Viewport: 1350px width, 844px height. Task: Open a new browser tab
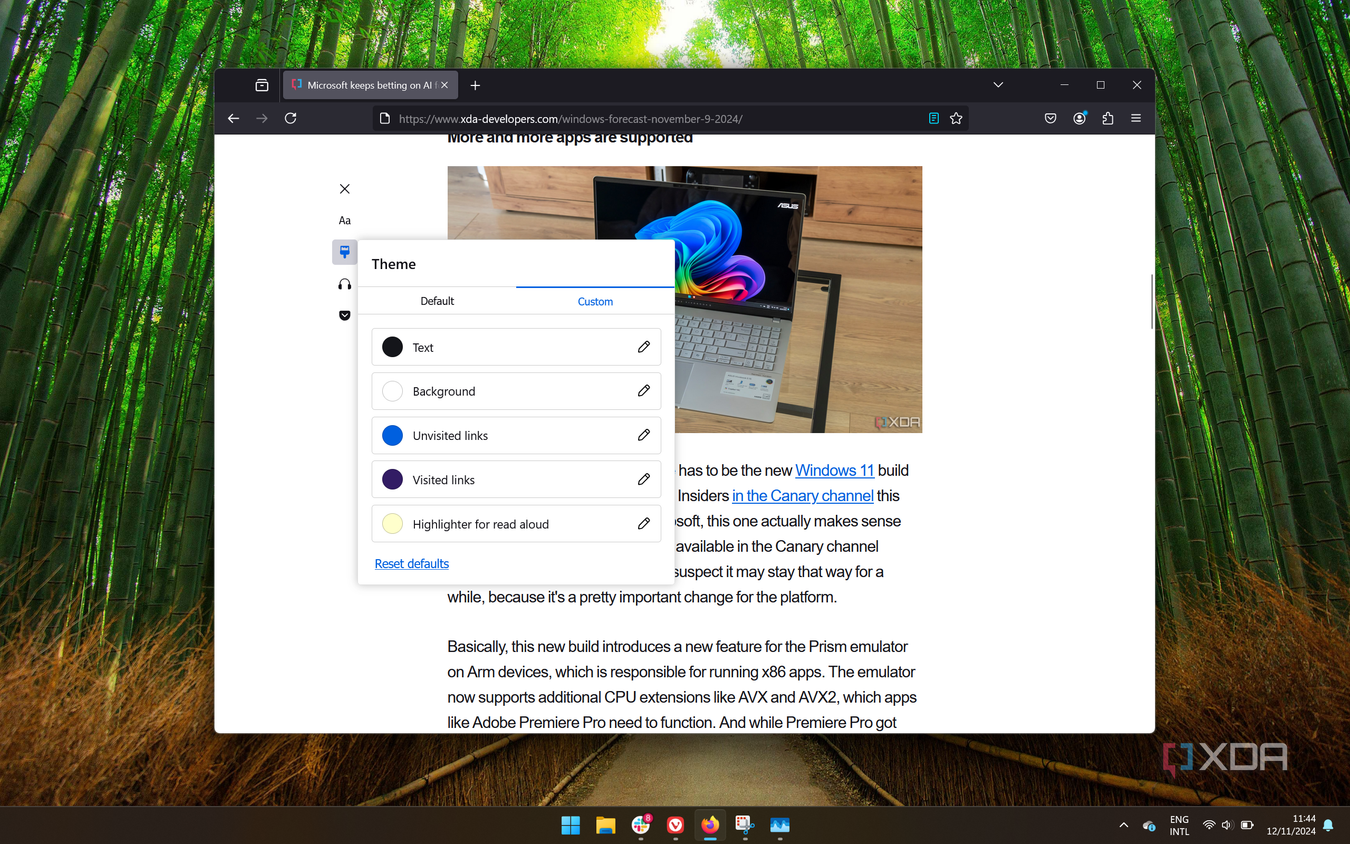tap(475, 85)
